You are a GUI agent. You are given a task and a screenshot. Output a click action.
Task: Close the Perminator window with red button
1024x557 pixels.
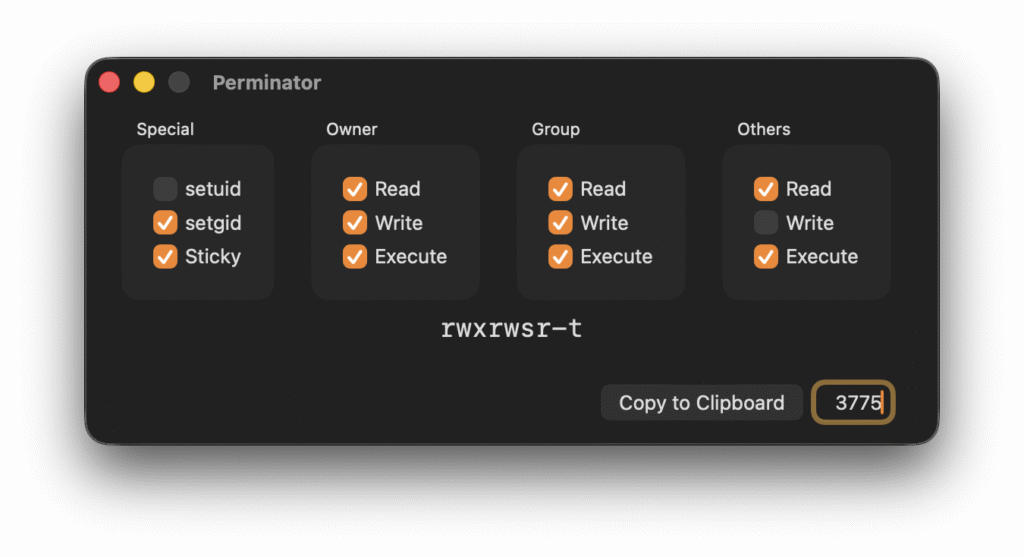pos(109,83)
